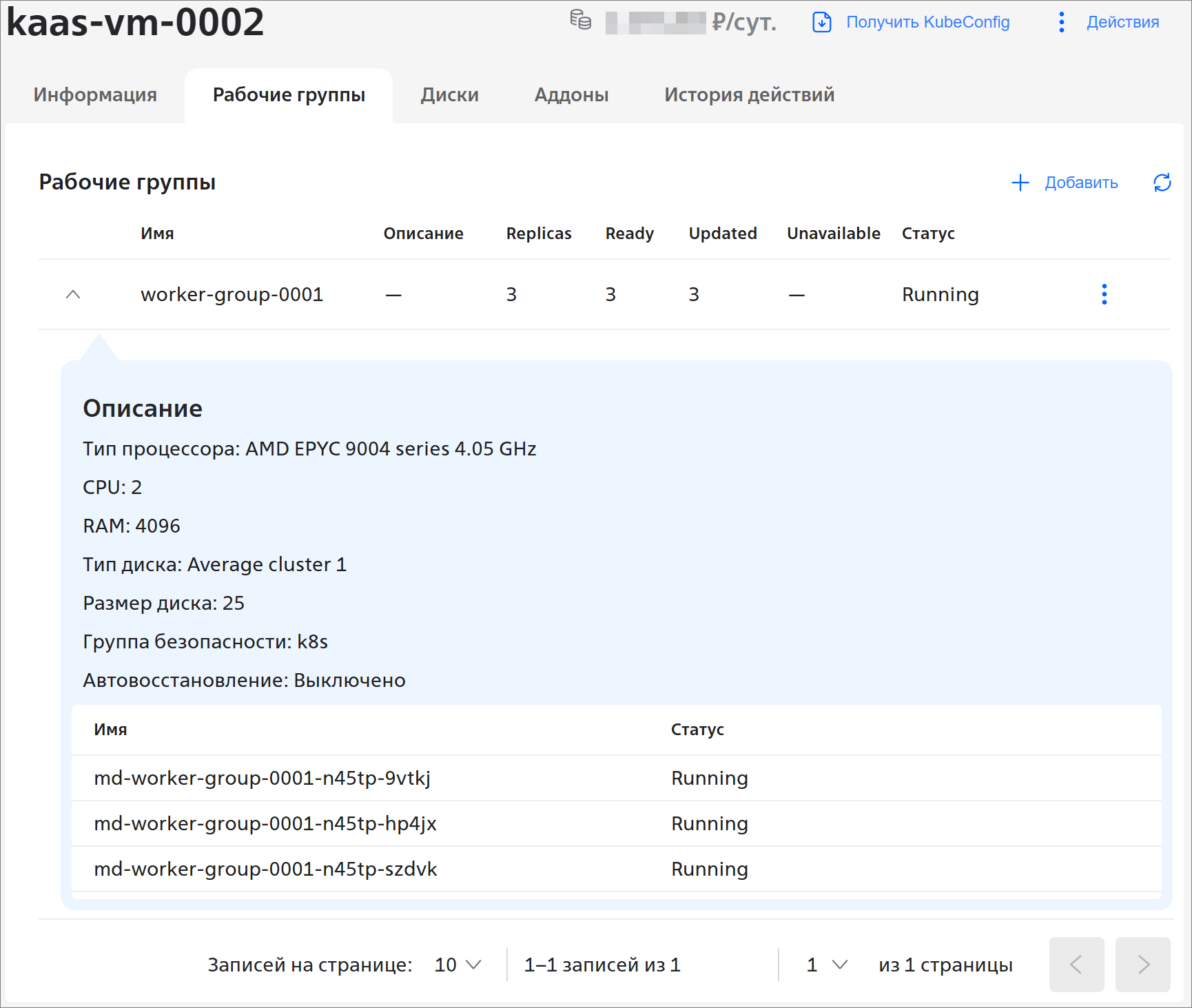Viewport: 1192px width, 1008px height.
Task: Click the plus icon to add worker group
Action: [1020, 183]
